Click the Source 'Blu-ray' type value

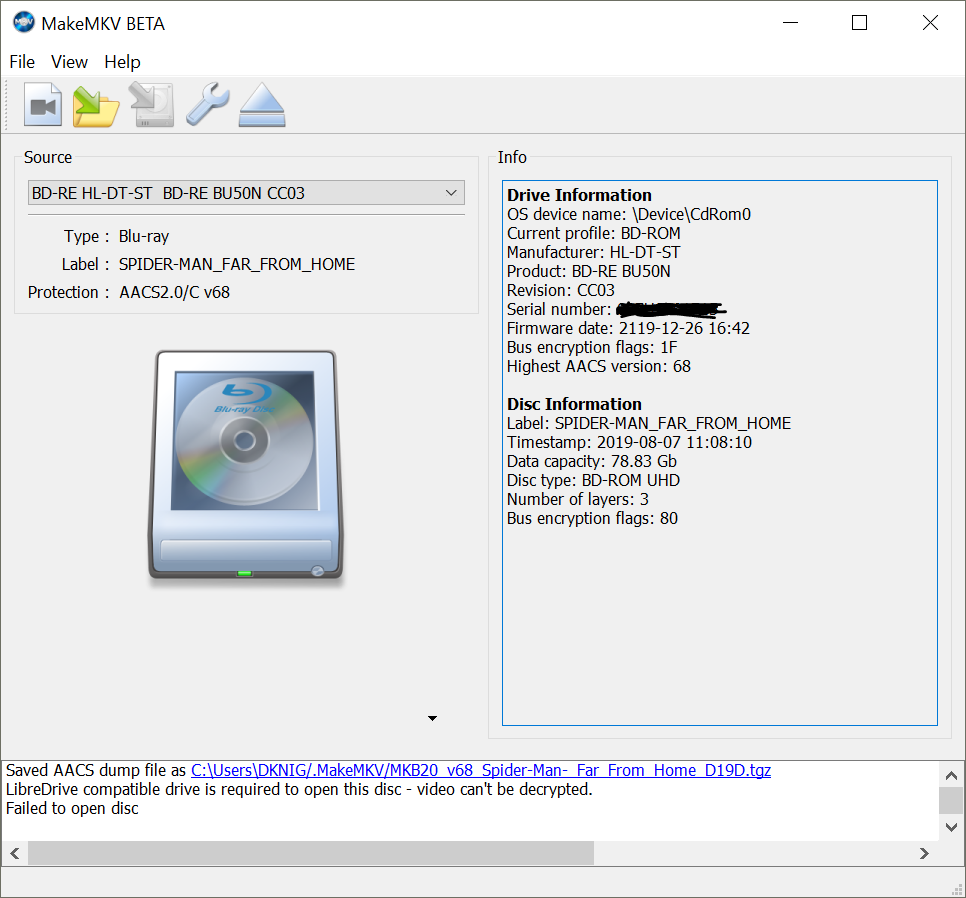(144, 237)
